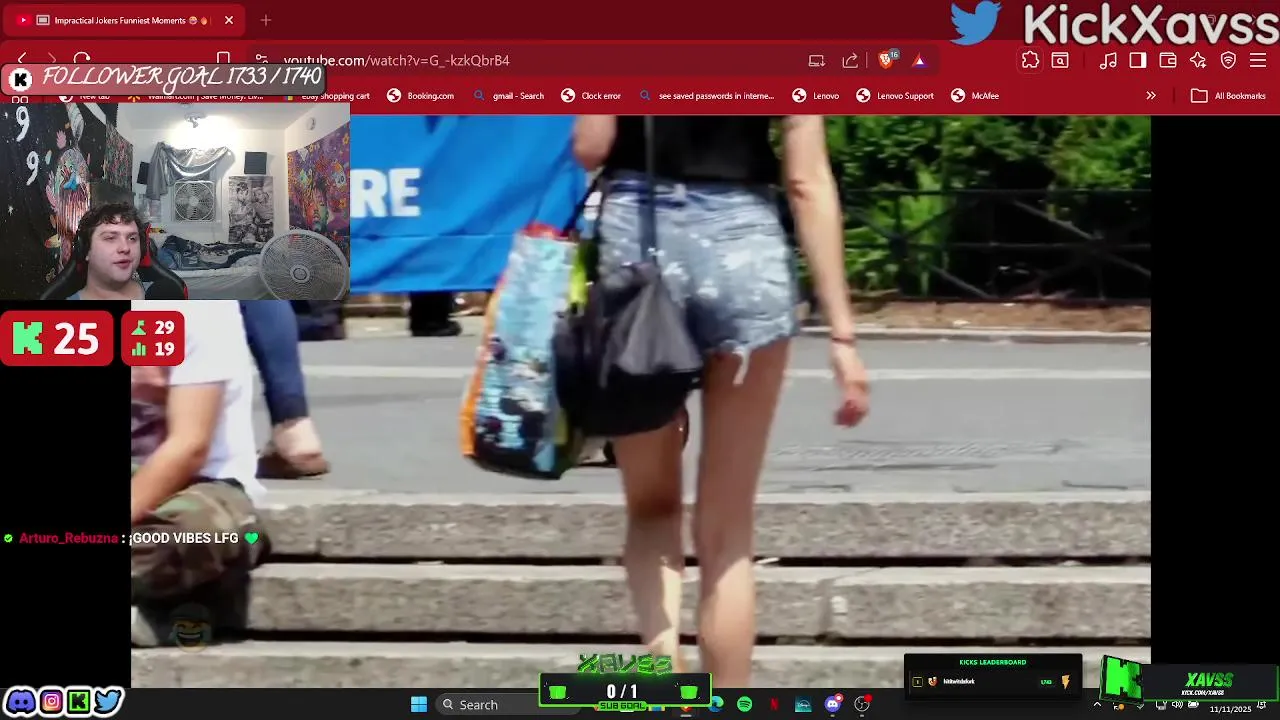Toggle the sidebar panel icon

click(x=1138, y=61)
